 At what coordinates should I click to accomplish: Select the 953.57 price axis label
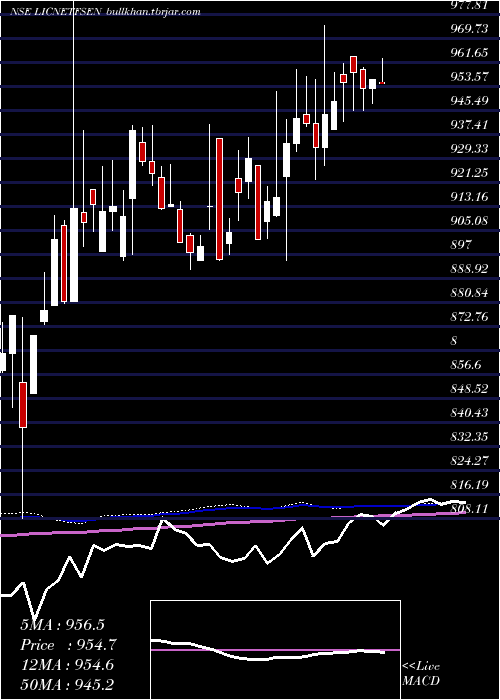click(x=471, y=77)
